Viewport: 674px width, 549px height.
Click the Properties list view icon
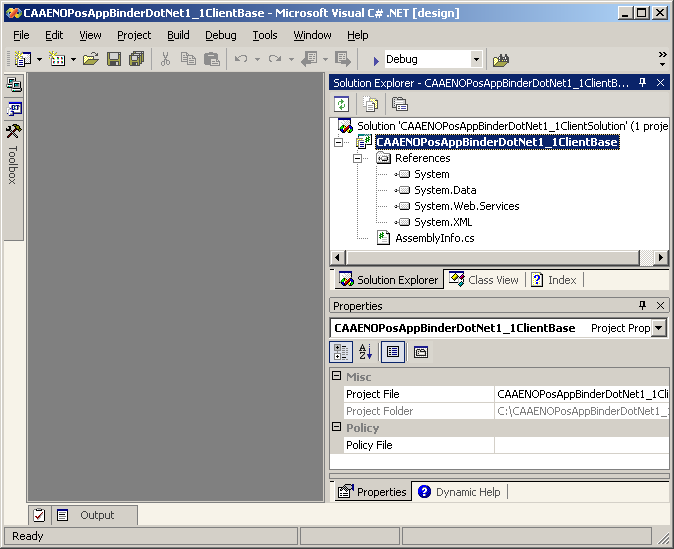click(393, 352)
